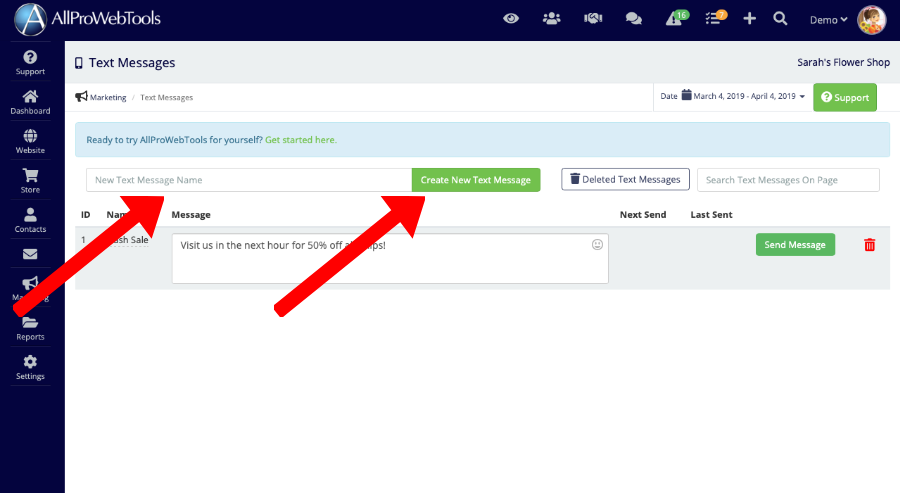900x493 pixels.
Task: Expand the Demo account dropdown
Action: [x=828, y=20]
